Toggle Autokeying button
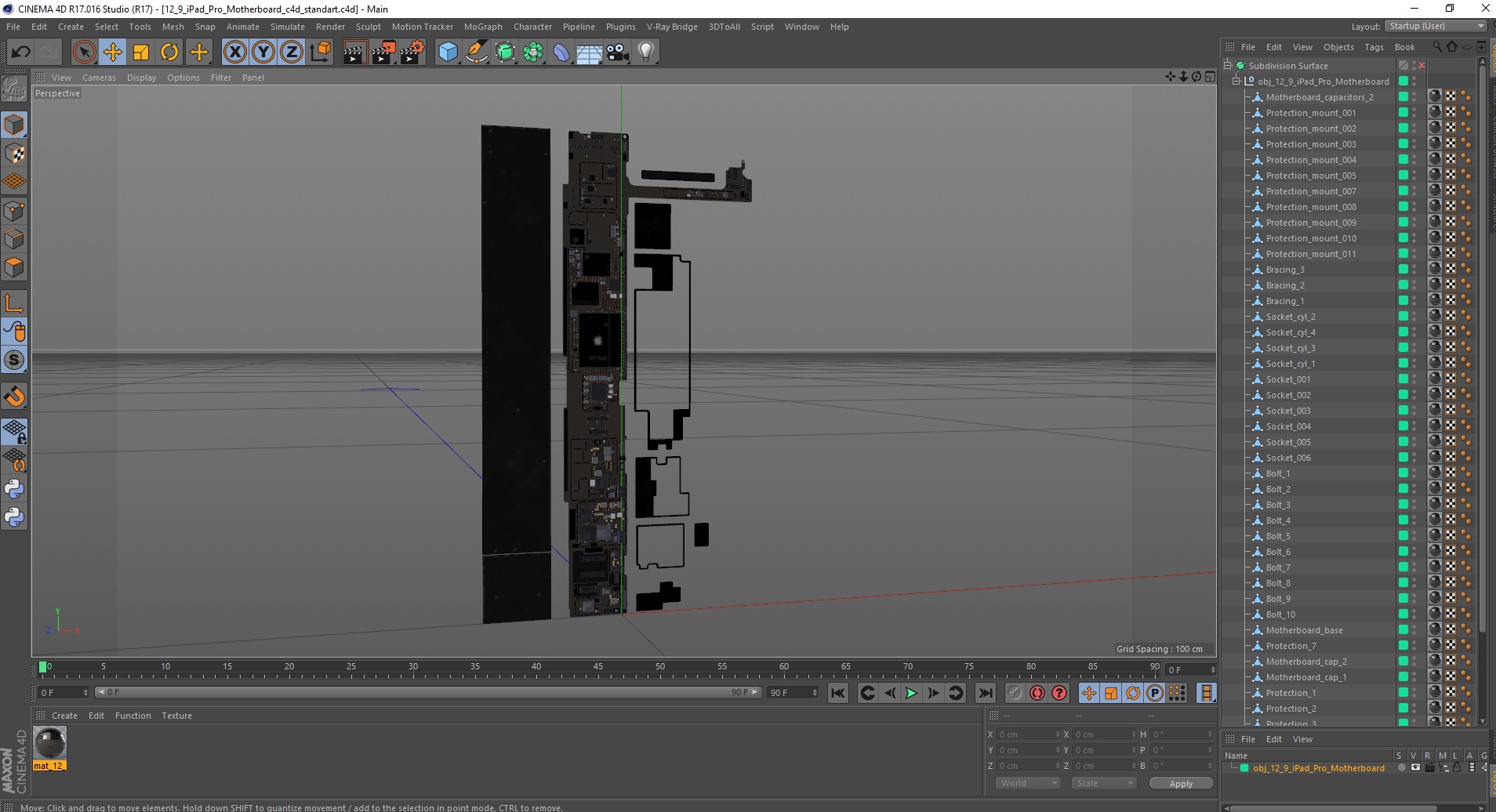This screenshot has width=1496, height=812. click(x=1037, y=693)
